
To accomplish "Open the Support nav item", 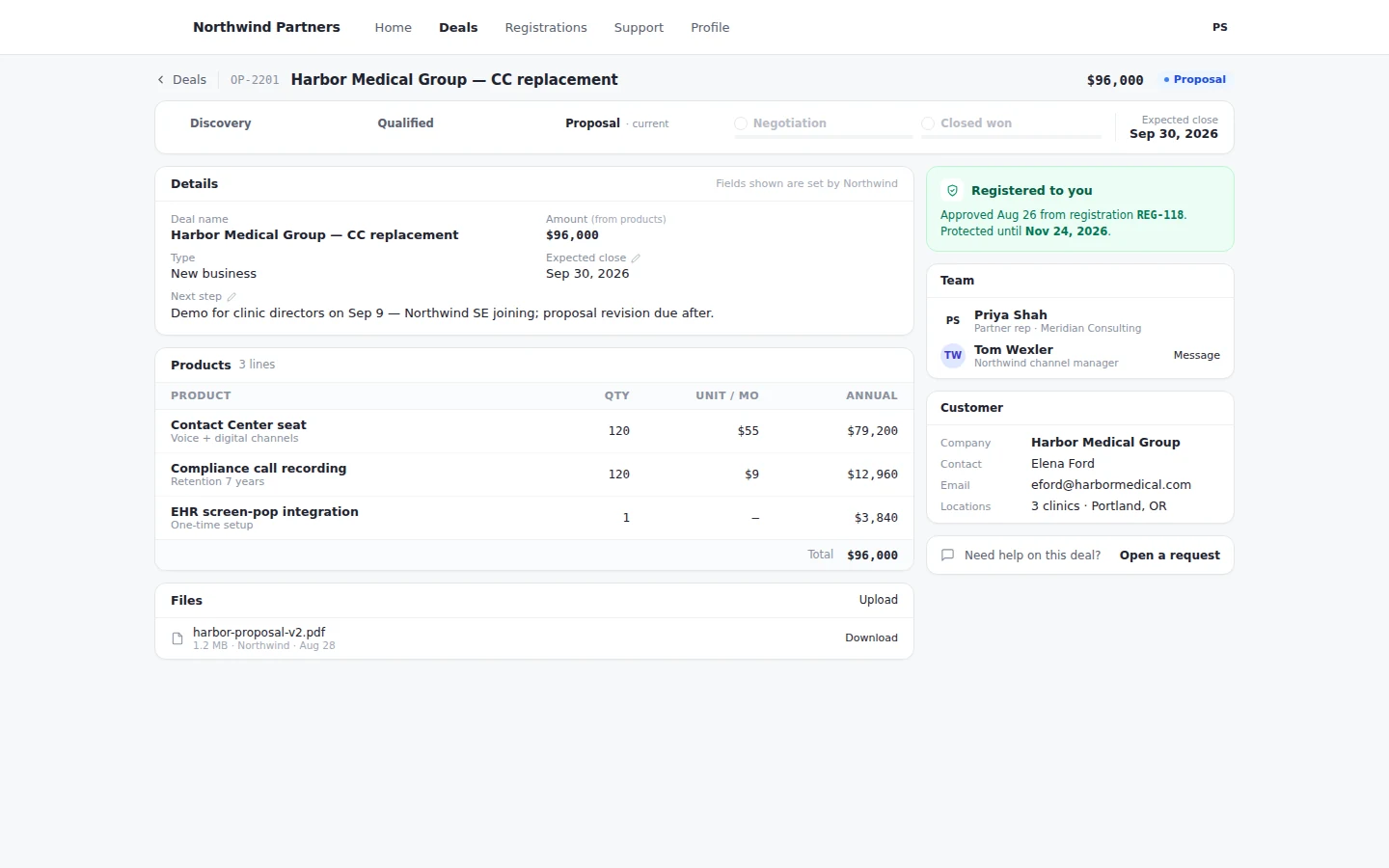I will (639, 27).
